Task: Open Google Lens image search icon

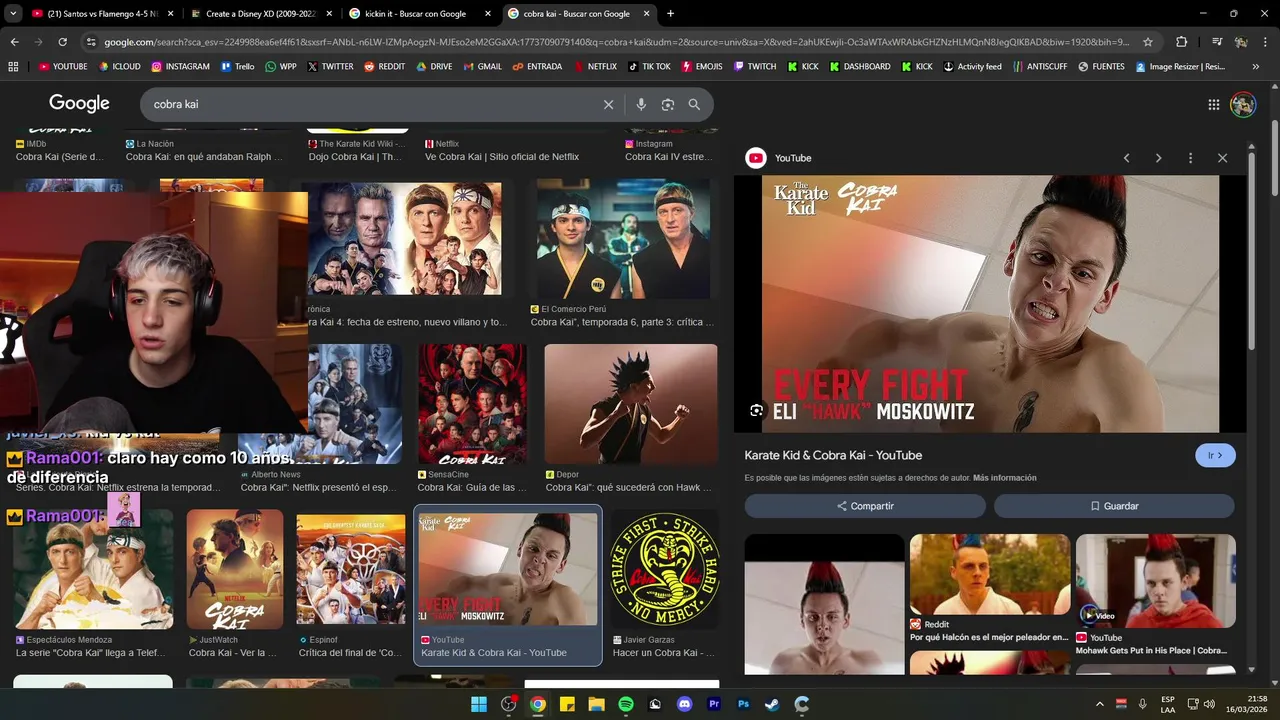Action: [x=668, y=104]
